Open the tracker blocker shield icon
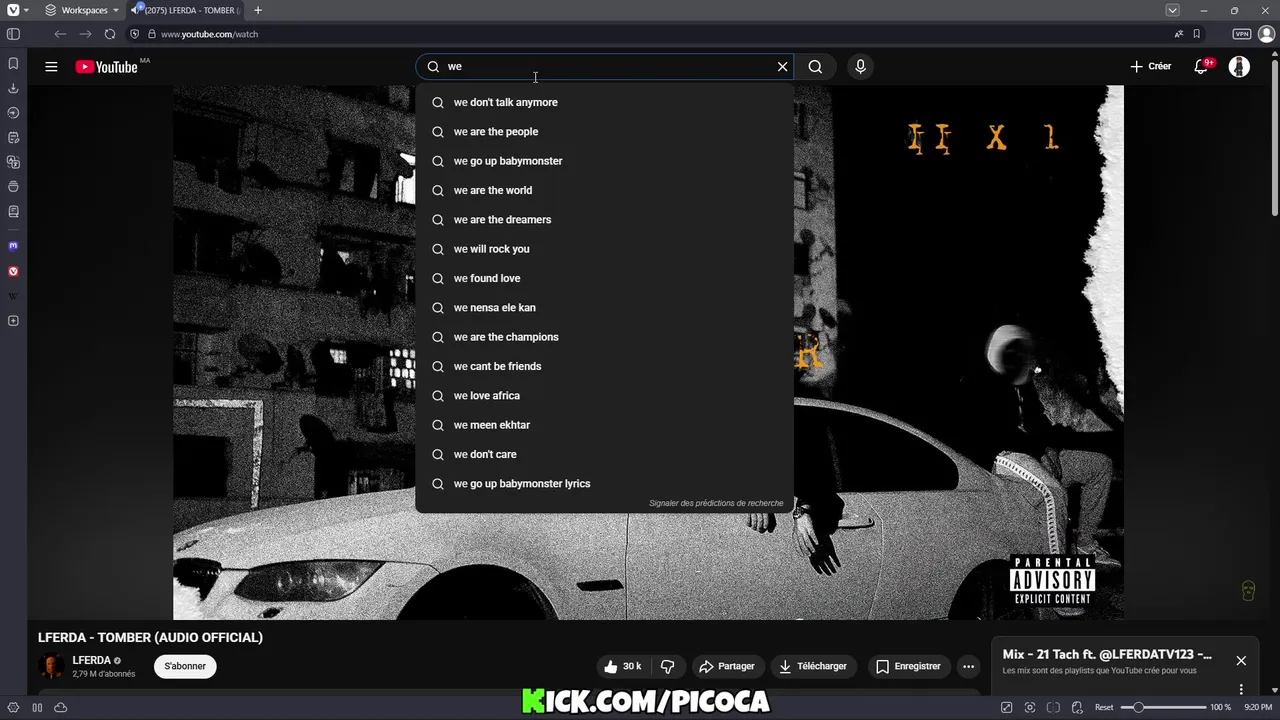Screen dimensions: 1280x720 (135, 34)
